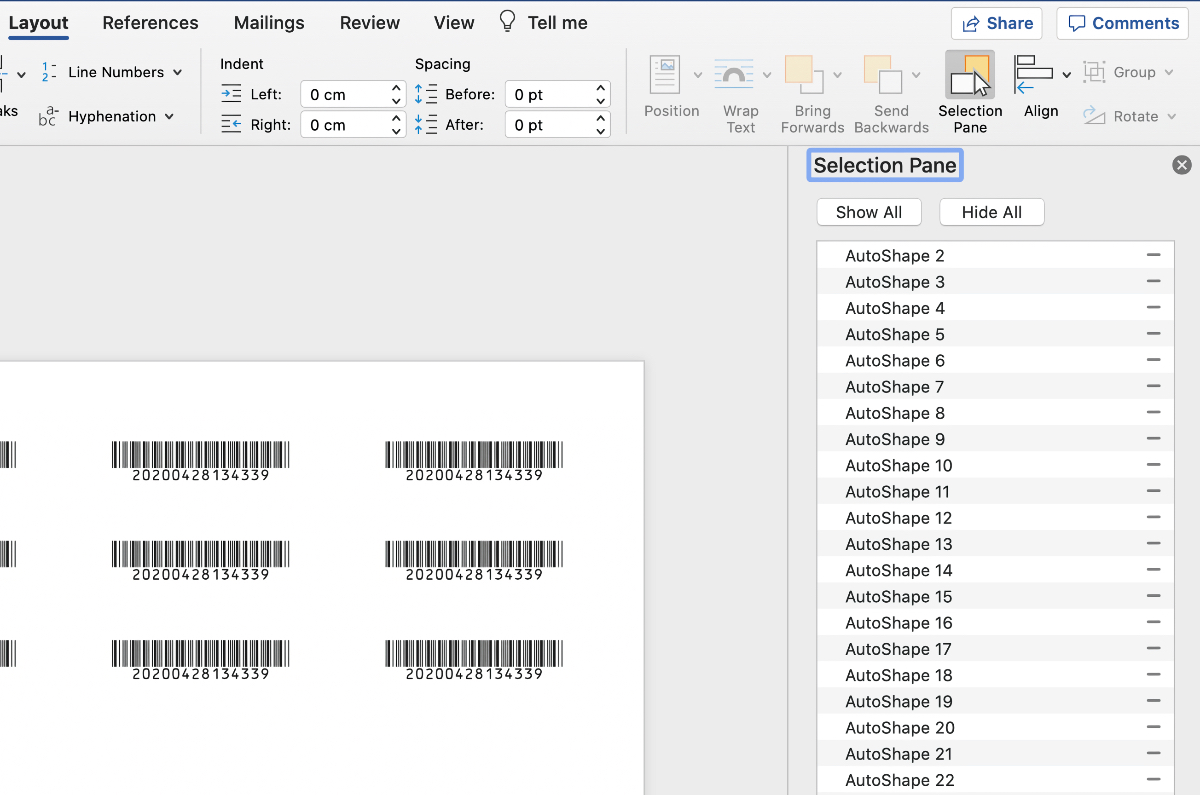Open the Align dropdown arrow

pos(1066,75)
